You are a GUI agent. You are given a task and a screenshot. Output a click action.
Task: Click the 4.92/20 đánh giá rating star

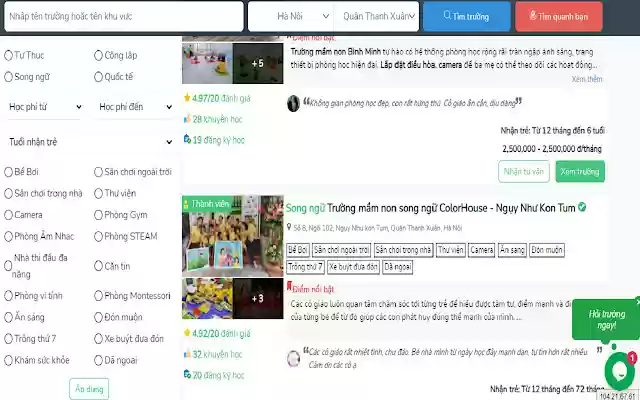[187, 333]
